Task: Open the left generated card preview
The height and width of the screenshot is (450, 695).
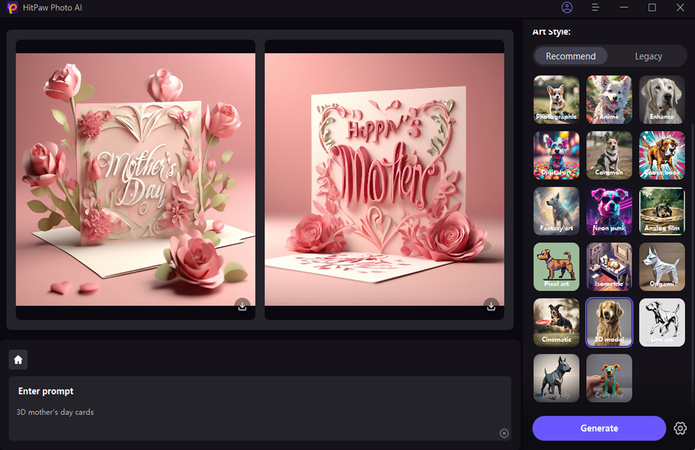Action: [135, 180]
